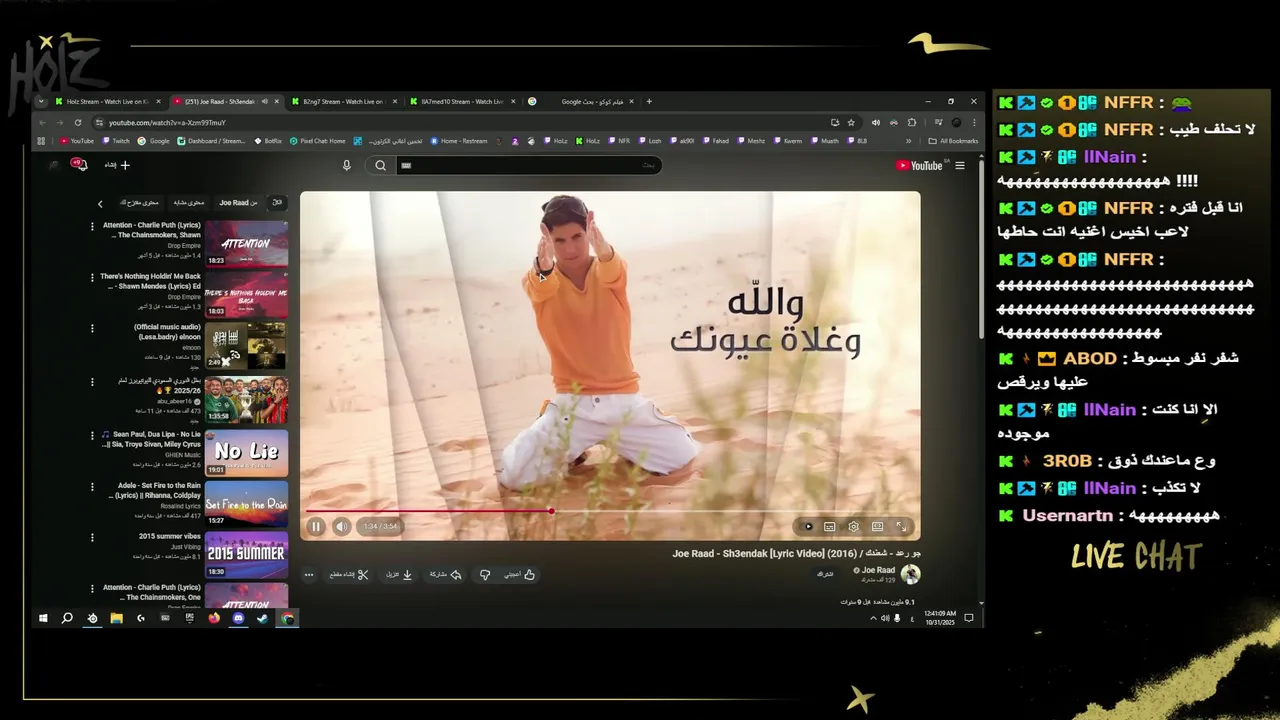Viewport: 1280px width, 720px height.
Task: Switch to theater mode
Action: pyautogui.click(x=877, y=527)
